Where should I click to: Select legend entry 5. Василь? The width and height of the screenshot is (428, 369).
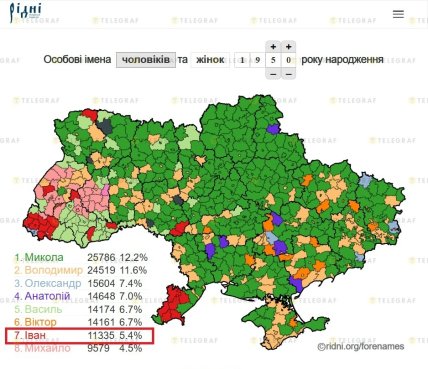coord(38,309)
